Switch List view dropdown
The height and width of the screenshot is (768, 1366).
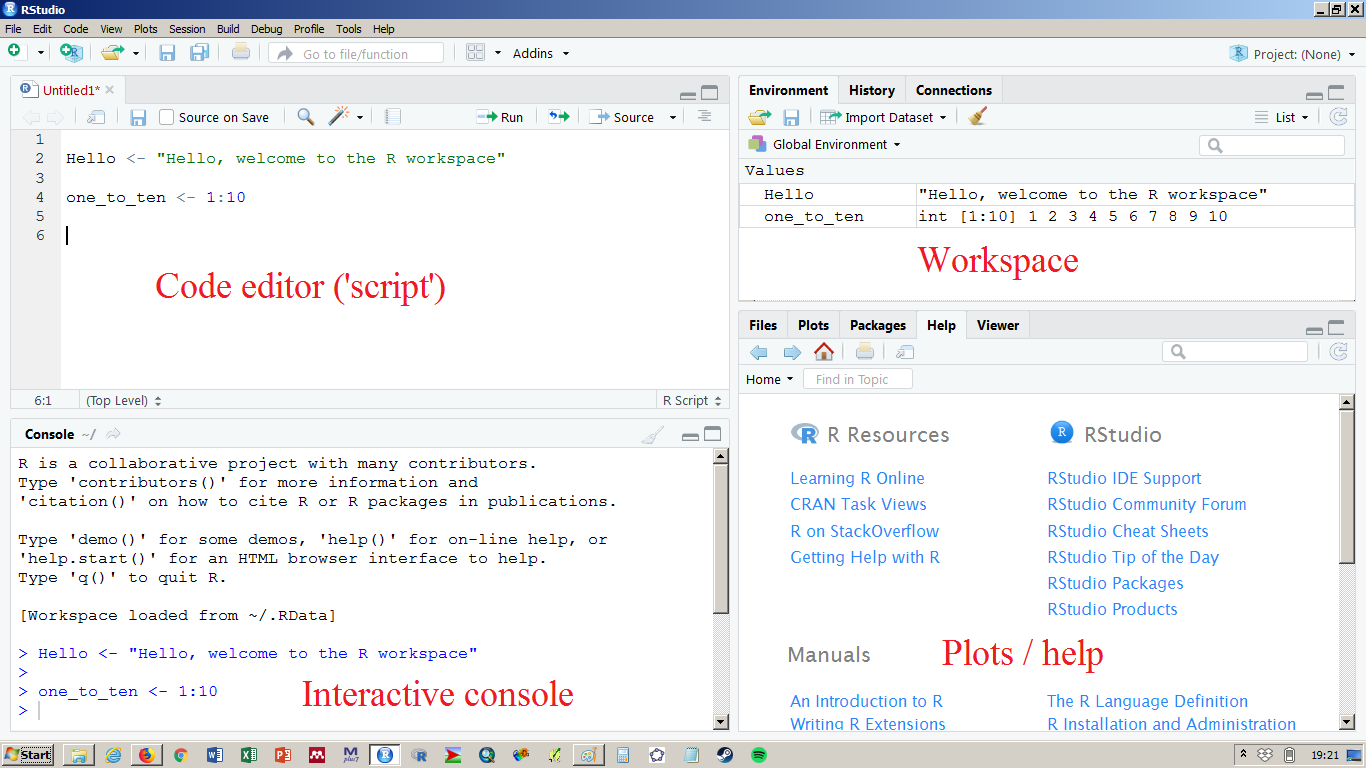coord(1282,117)
